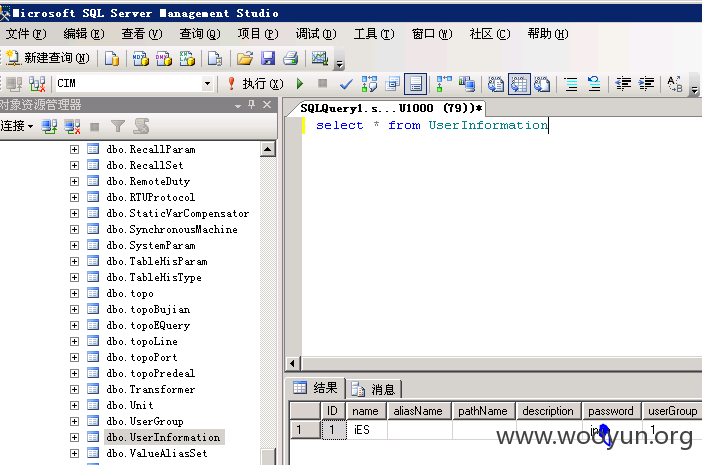Open the File (文件) menu
Screen dimensions: 702x465
[x=26, y=34]
